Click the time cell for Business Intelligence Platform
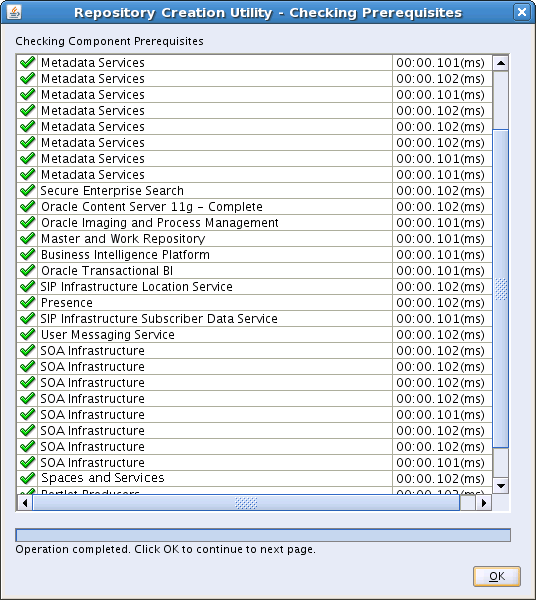536x600 pixels. tap(442, 255)
